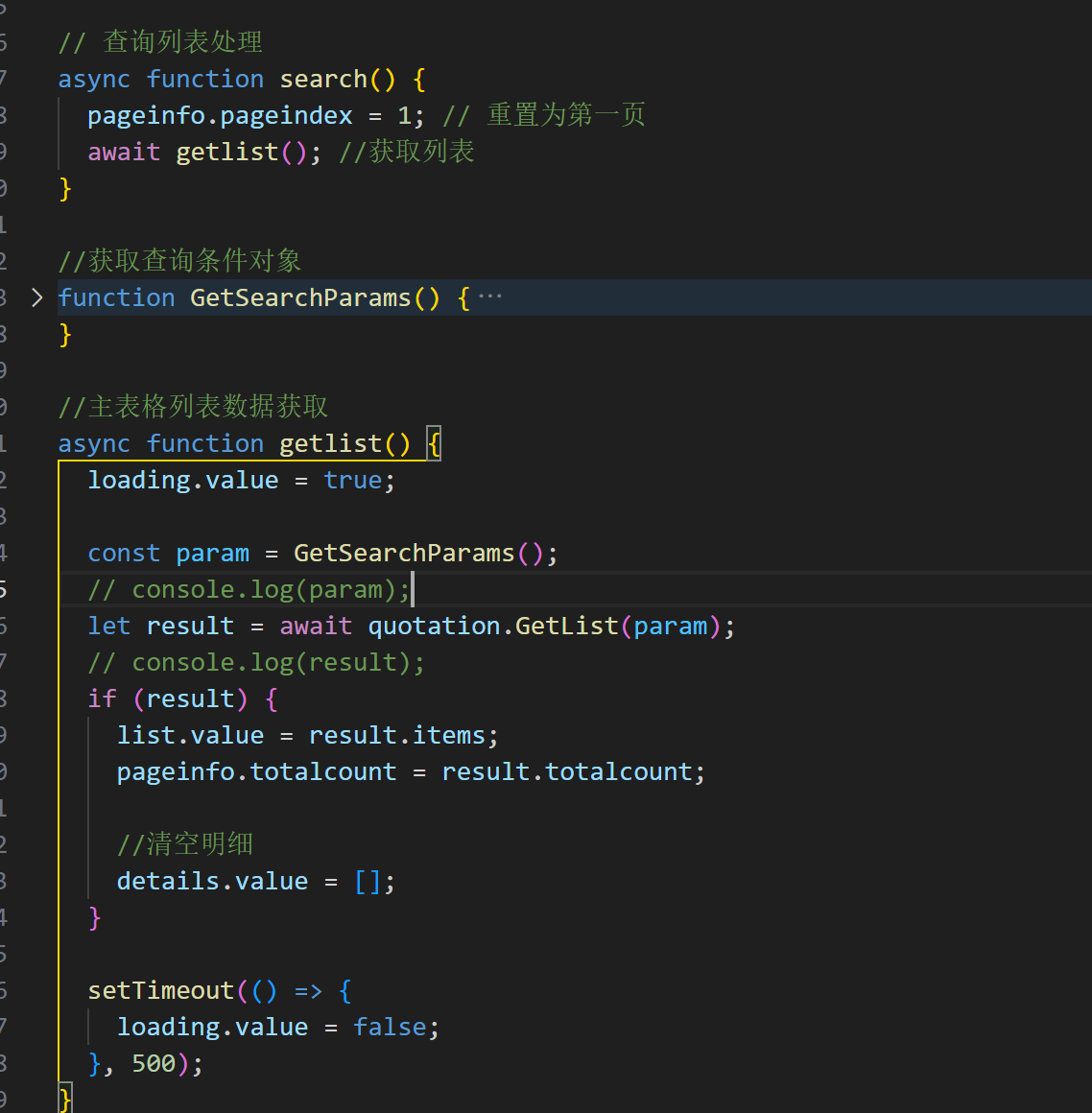Image resolution: width=1092 pixels, height=1113 pixels.
Task: Click 'pageinfo.totalcount' on the assignment line
Action: pos(256,771)
